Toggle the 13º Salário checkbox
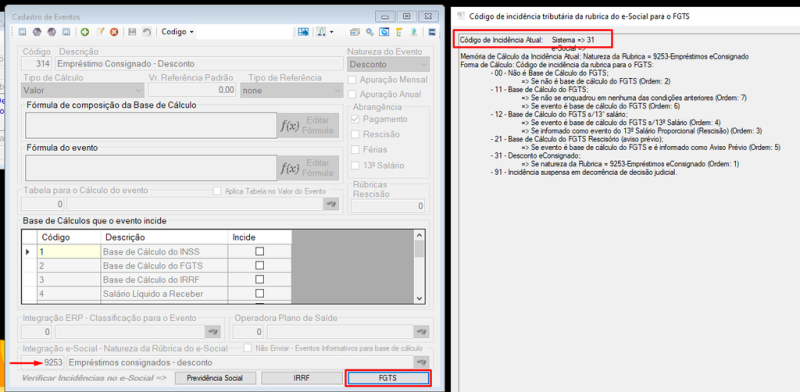 point(356,165)
